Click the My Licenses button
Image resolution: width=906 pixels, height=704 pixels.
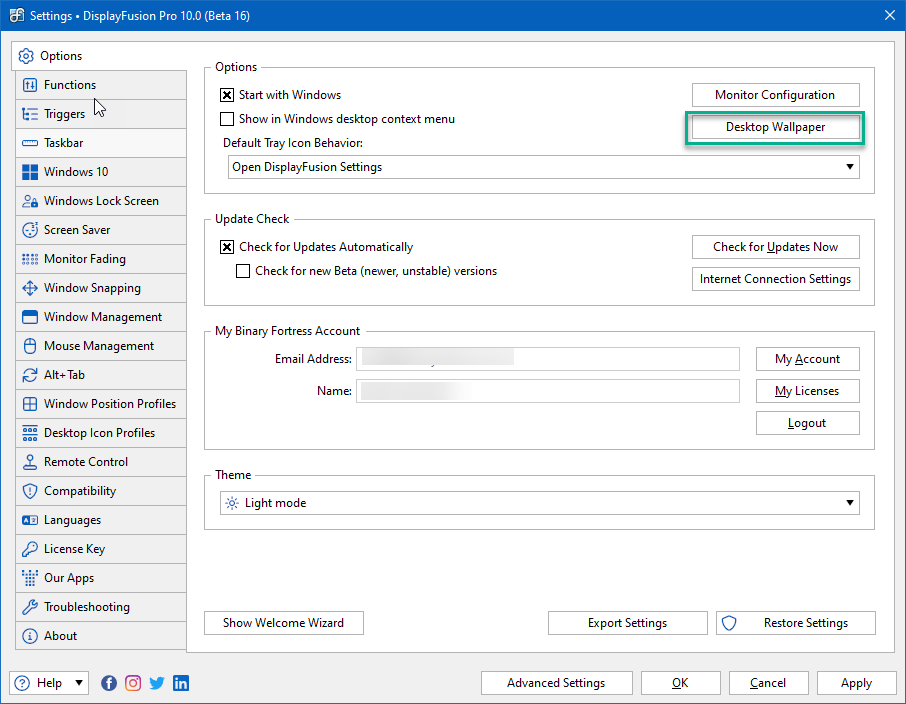808,391
